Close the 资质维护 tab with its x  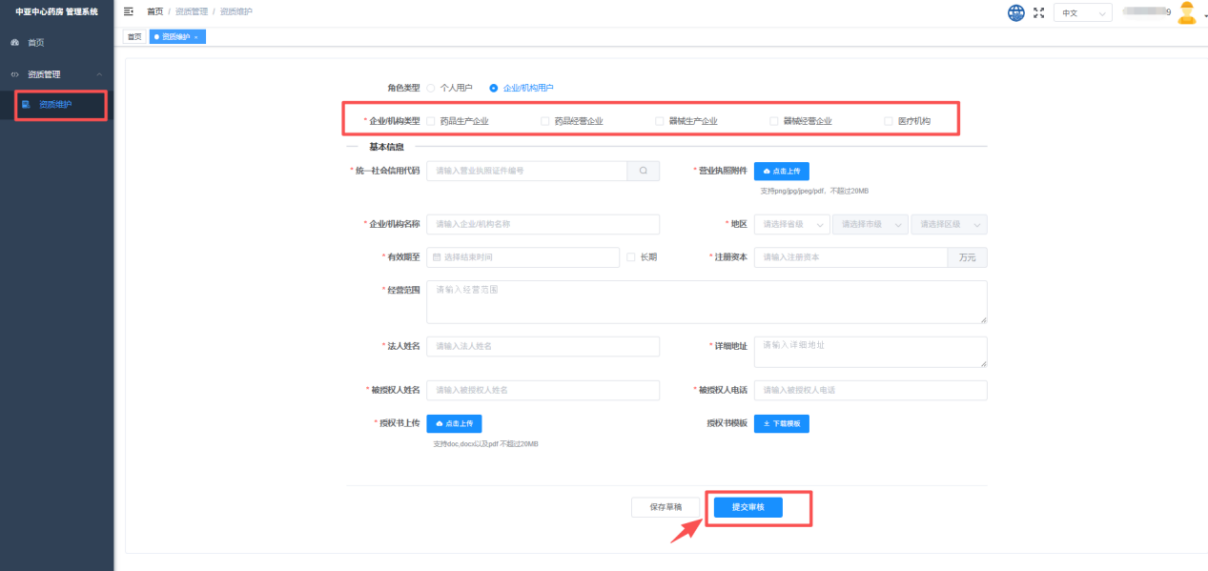pos(196,36)
